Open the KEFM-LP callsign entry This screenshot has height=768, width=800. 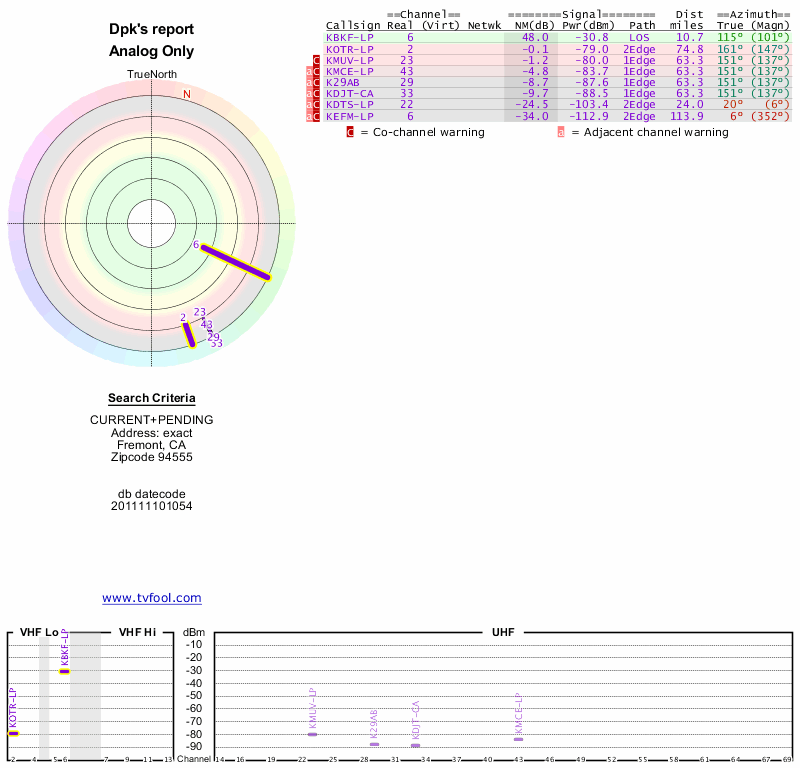pos(349,116)
